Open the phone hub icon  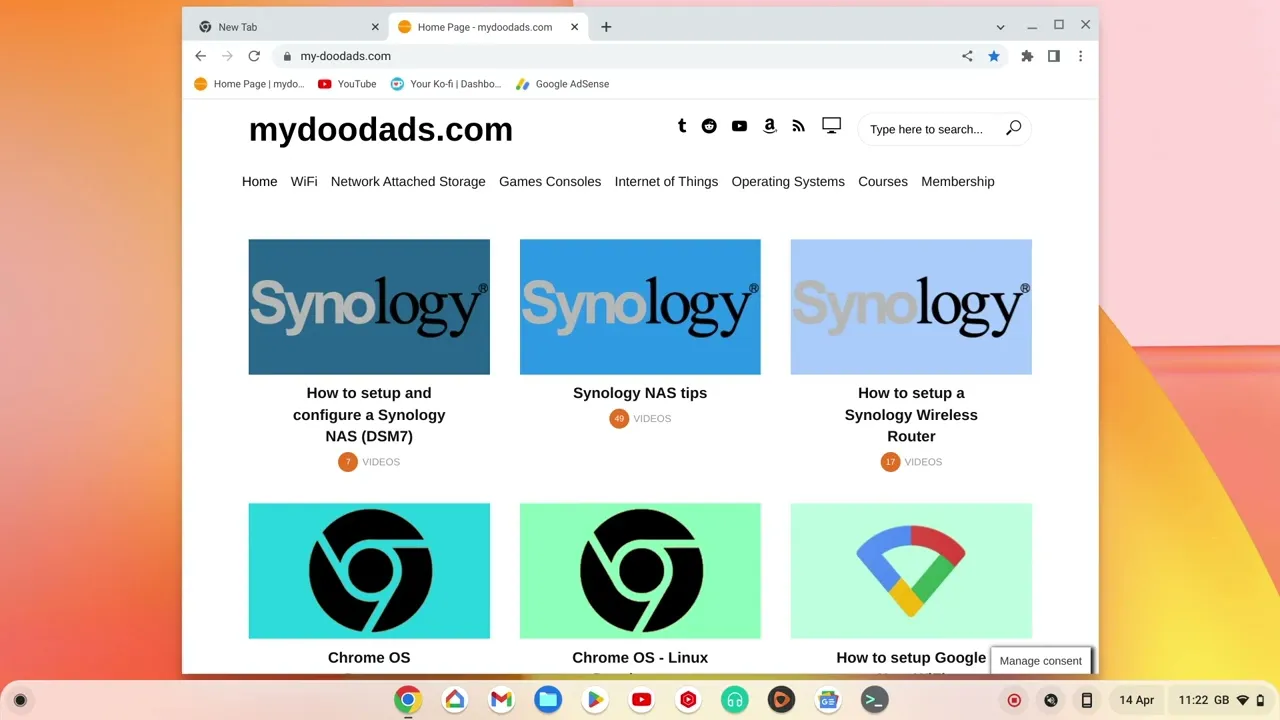click(x=1087, y=700)
